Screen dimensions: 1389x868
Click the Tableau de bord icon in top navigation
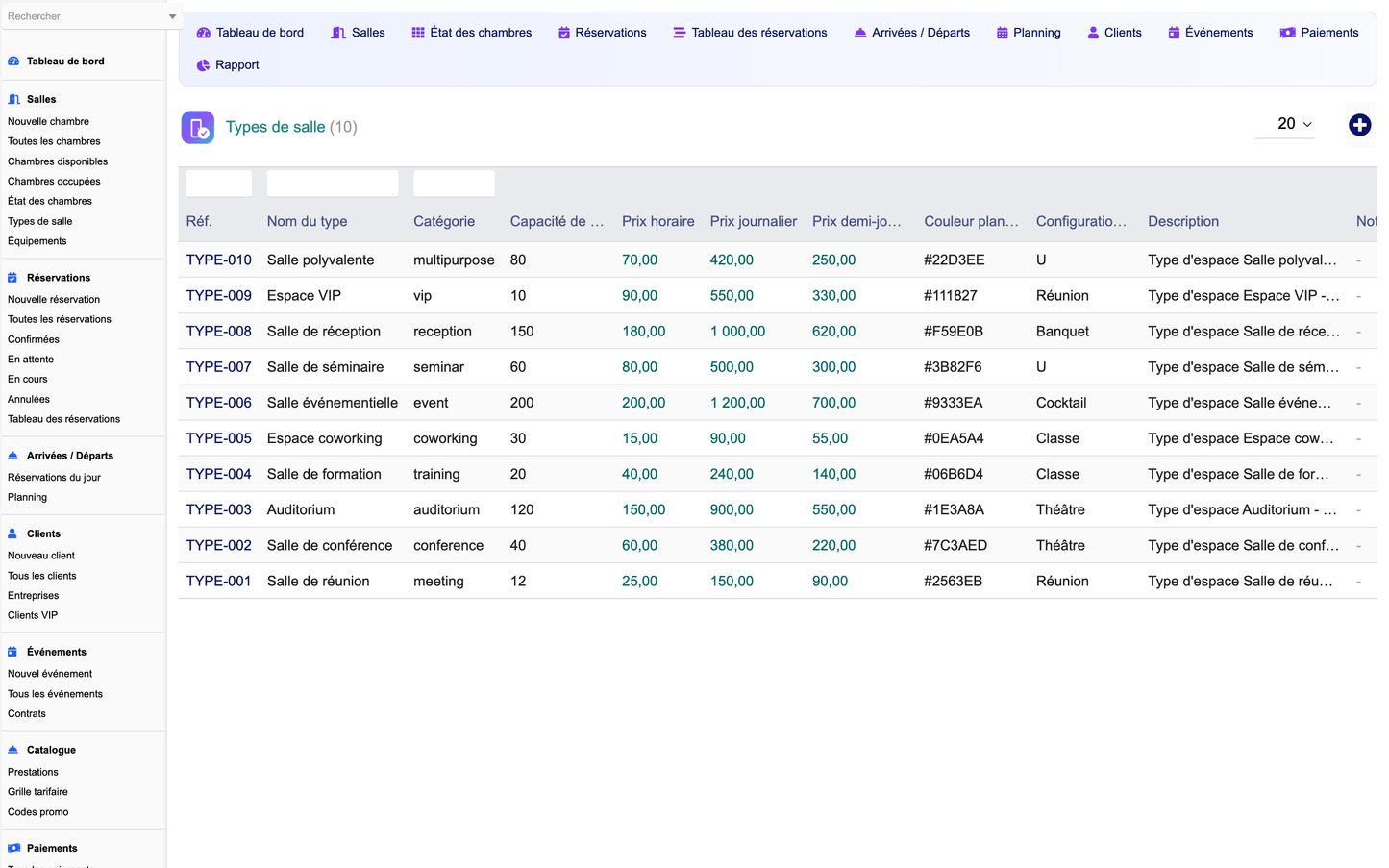[204, 33]
